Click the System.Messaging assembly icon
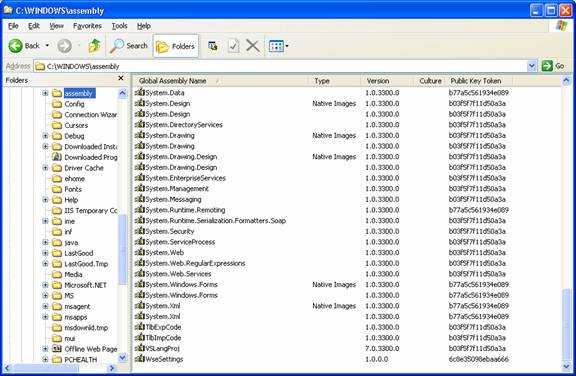This screenshot has width=576, height=376. (x=140, y=199)
